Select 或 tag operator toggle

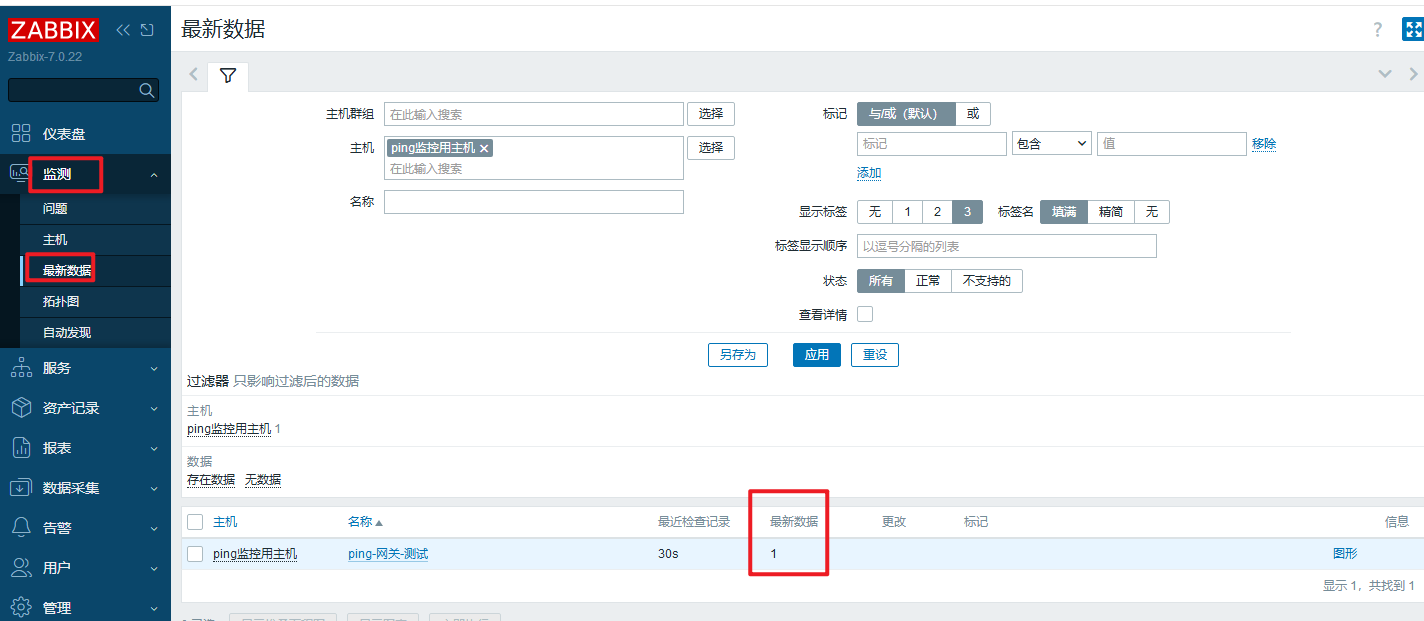click(972, 114)
